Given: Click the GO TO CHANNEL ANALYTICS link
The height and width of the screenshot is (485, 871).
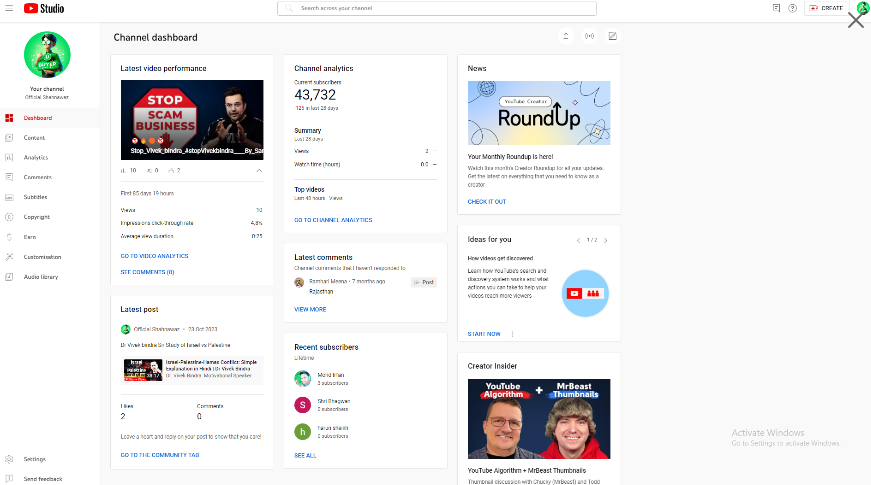Looking at the screenshot, I should (x=333, y=220).
